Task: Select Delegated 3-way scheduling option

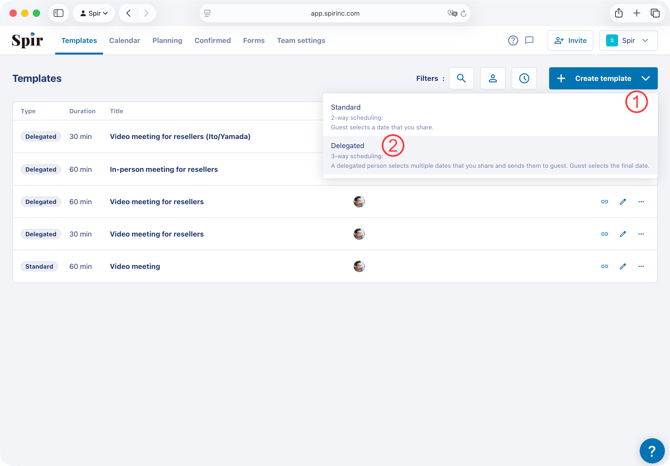Action: (348, 146)
